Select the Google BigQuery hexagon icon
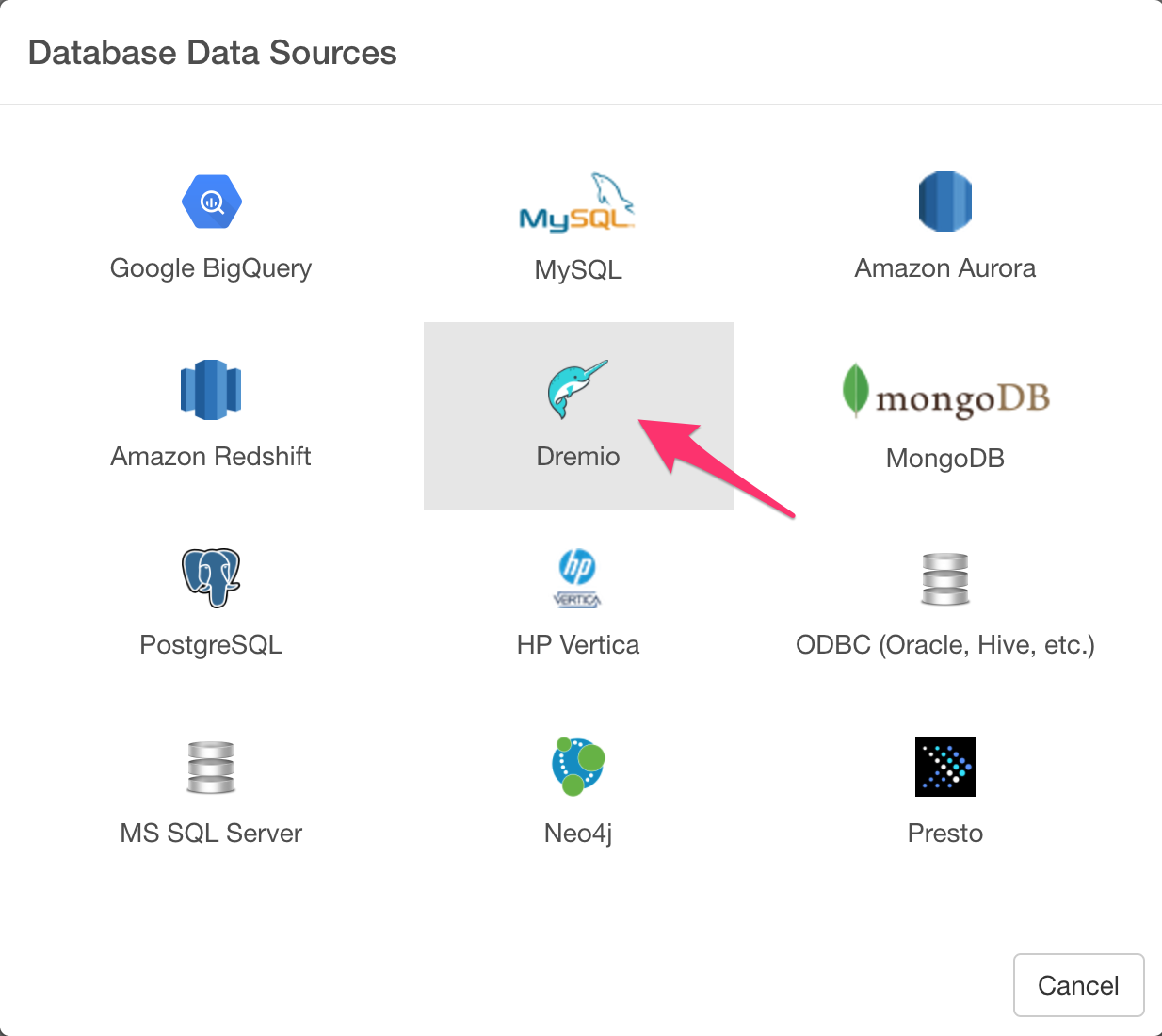 pyautogui.click(x=211, y=201)
